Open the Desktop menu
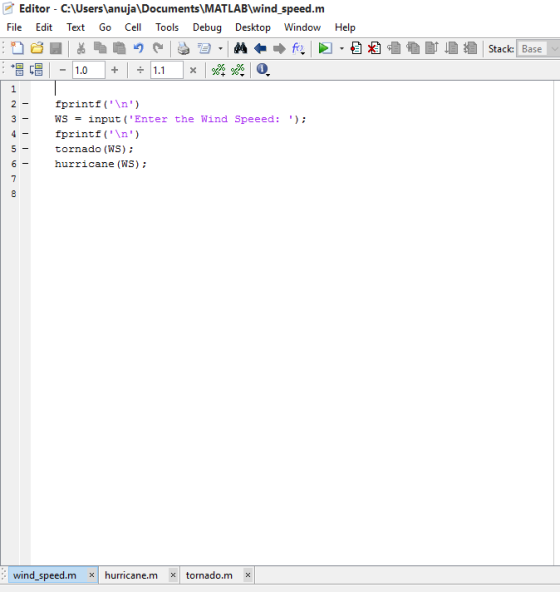 pos(253,27)
